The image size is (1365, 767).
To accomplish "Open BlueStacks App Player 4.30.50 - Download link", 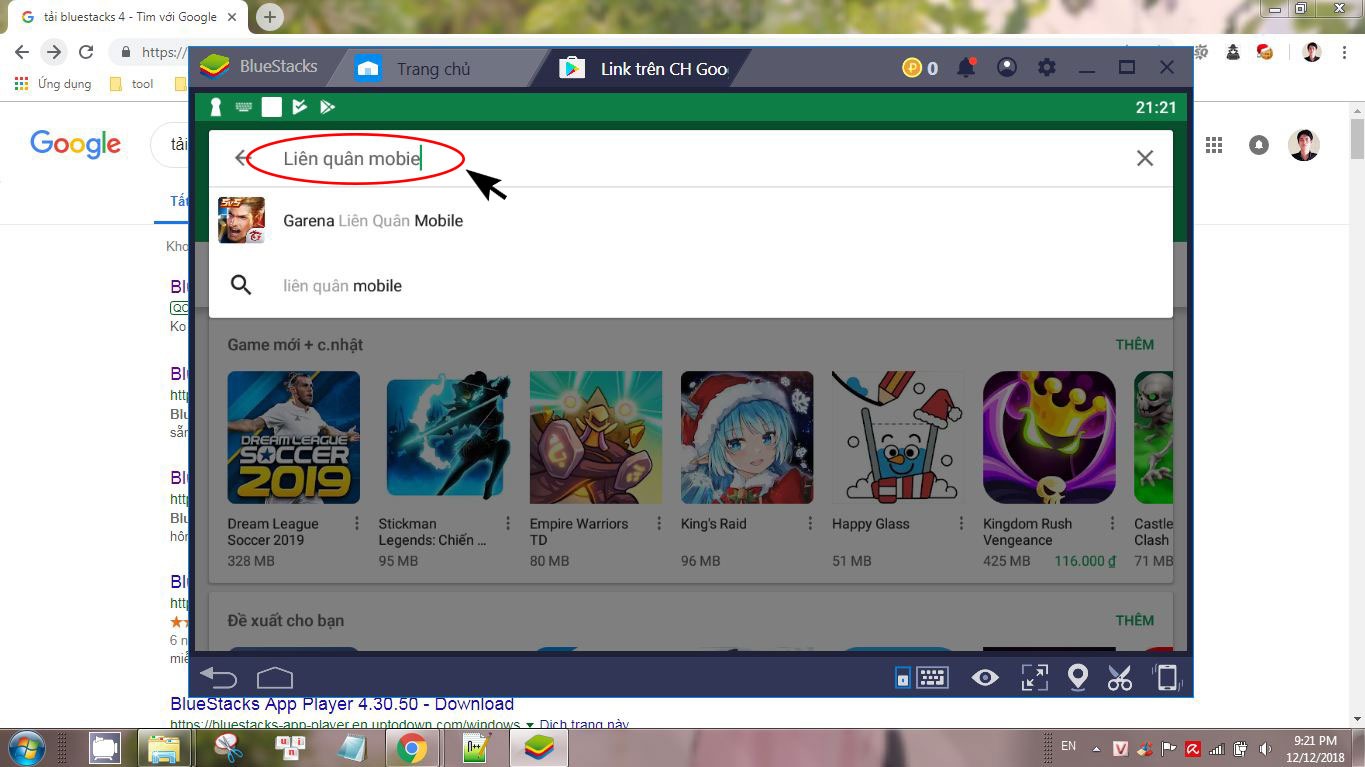I will [x=342, y=704].
